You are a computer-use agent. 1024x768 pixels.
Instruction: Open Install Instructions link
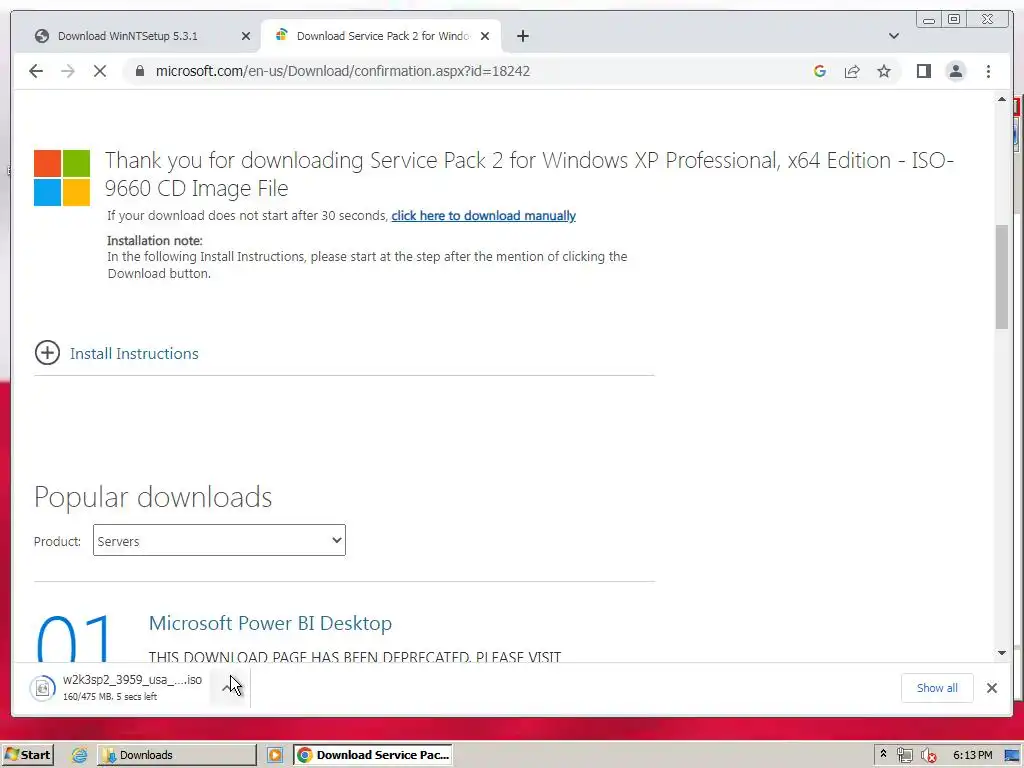pos(134,353)
